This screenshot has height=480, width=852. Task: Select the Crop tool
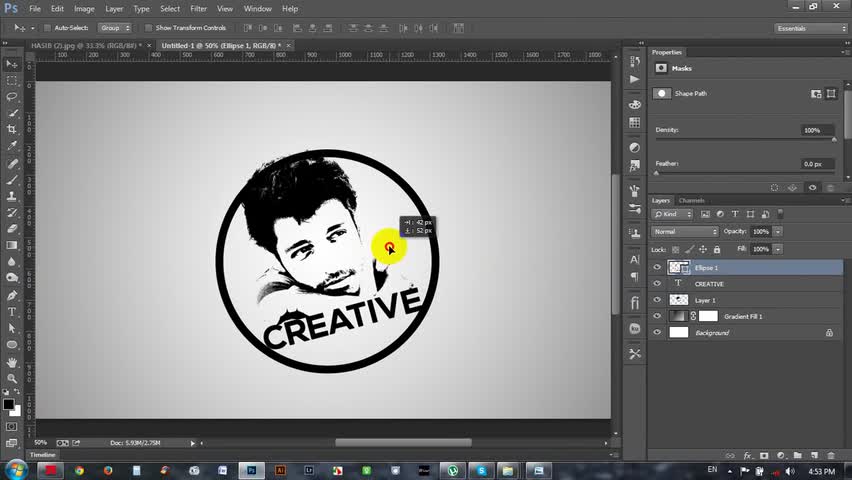tap(12, 129)
